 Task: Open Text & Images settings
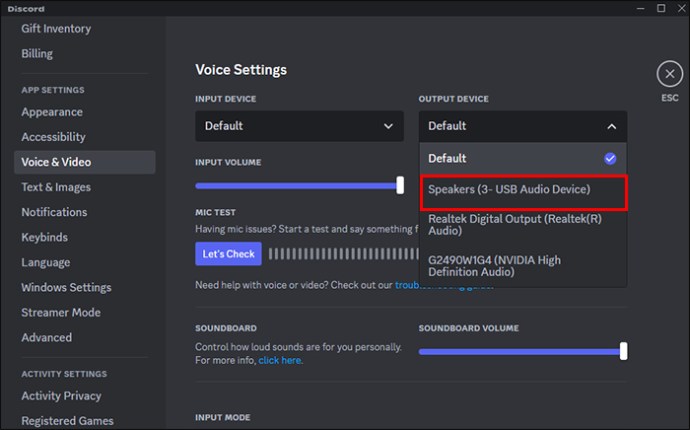(x=56, y=187)
